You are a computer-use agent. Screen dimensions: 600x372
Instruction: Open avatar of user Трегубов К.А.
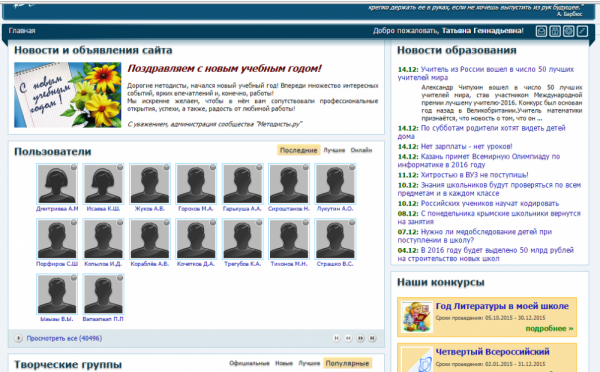pos(242,239)
